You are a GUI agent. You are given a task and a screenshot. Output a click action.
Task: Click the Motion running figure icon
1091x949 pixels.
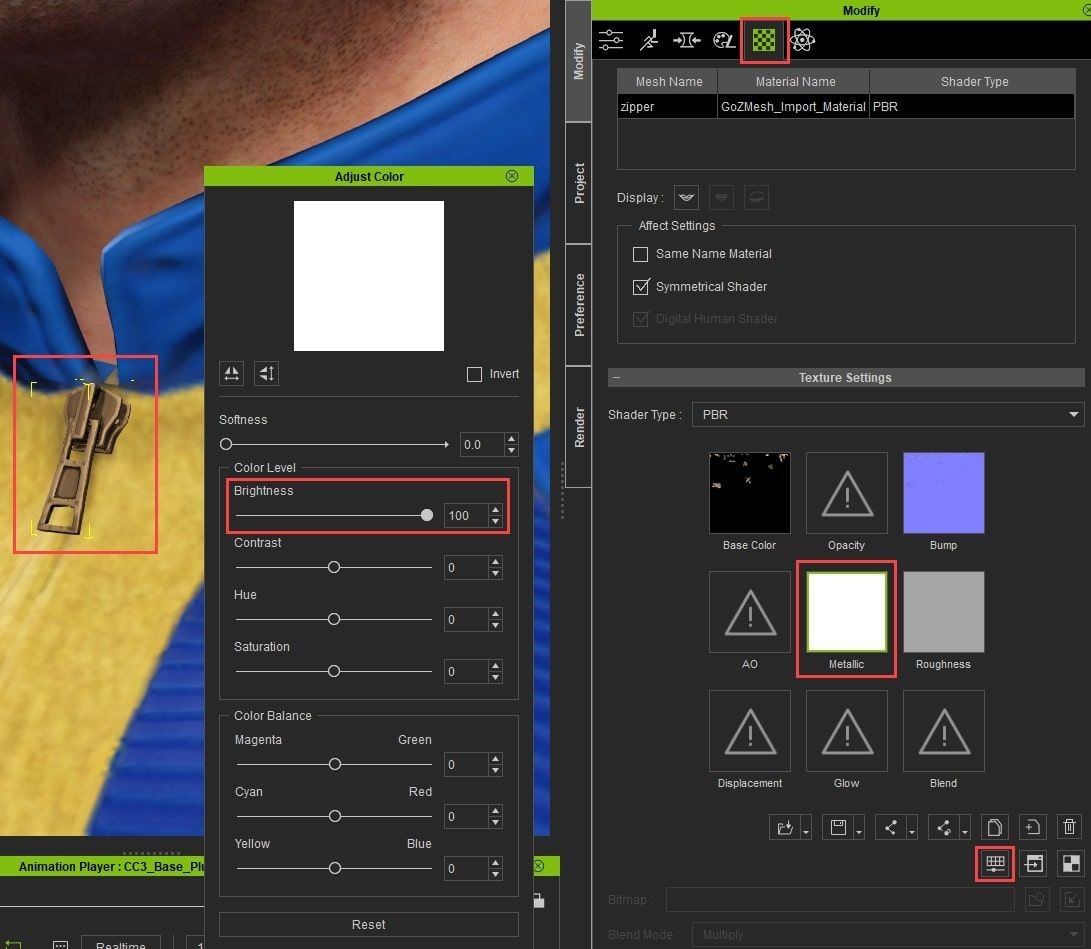pos(649,40)
